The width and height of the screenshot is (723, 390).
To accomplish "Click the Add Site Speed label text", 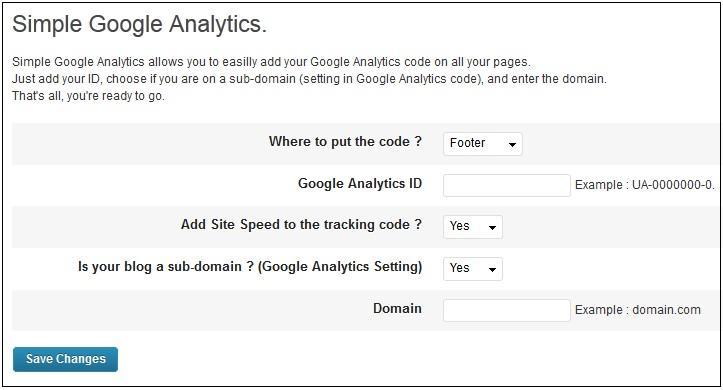I will (x=301, y=225).
